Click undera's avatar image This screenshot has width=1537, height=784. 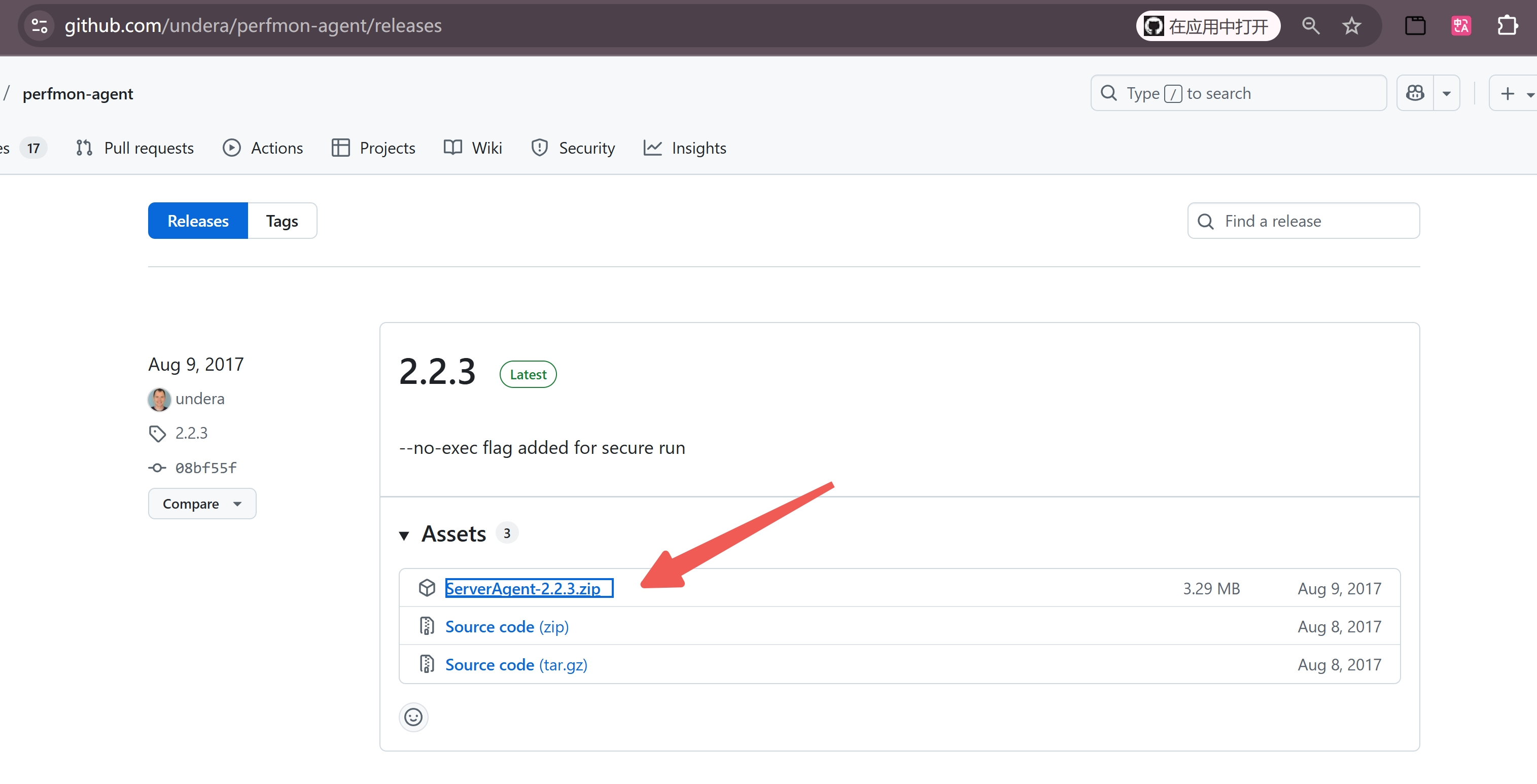tap(159, 399)
